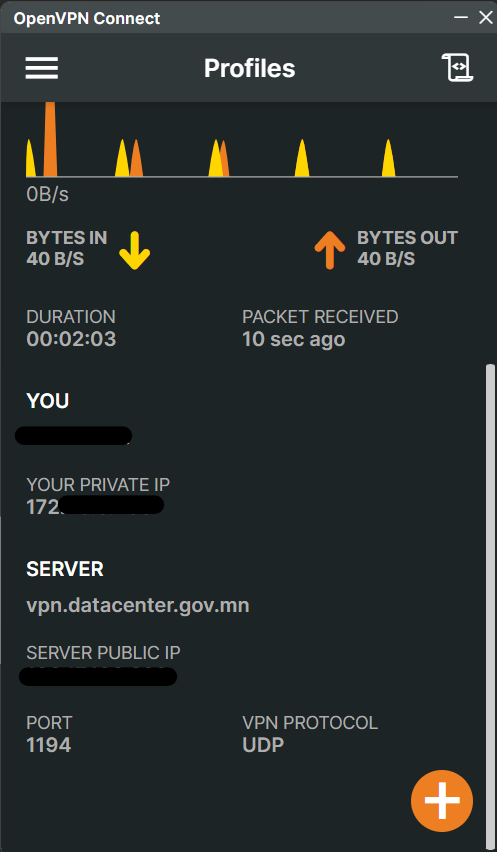Tap the orange plus add-profile button
Screen dimensions: 497x852
pyautogui.click(x=442, y=800)
